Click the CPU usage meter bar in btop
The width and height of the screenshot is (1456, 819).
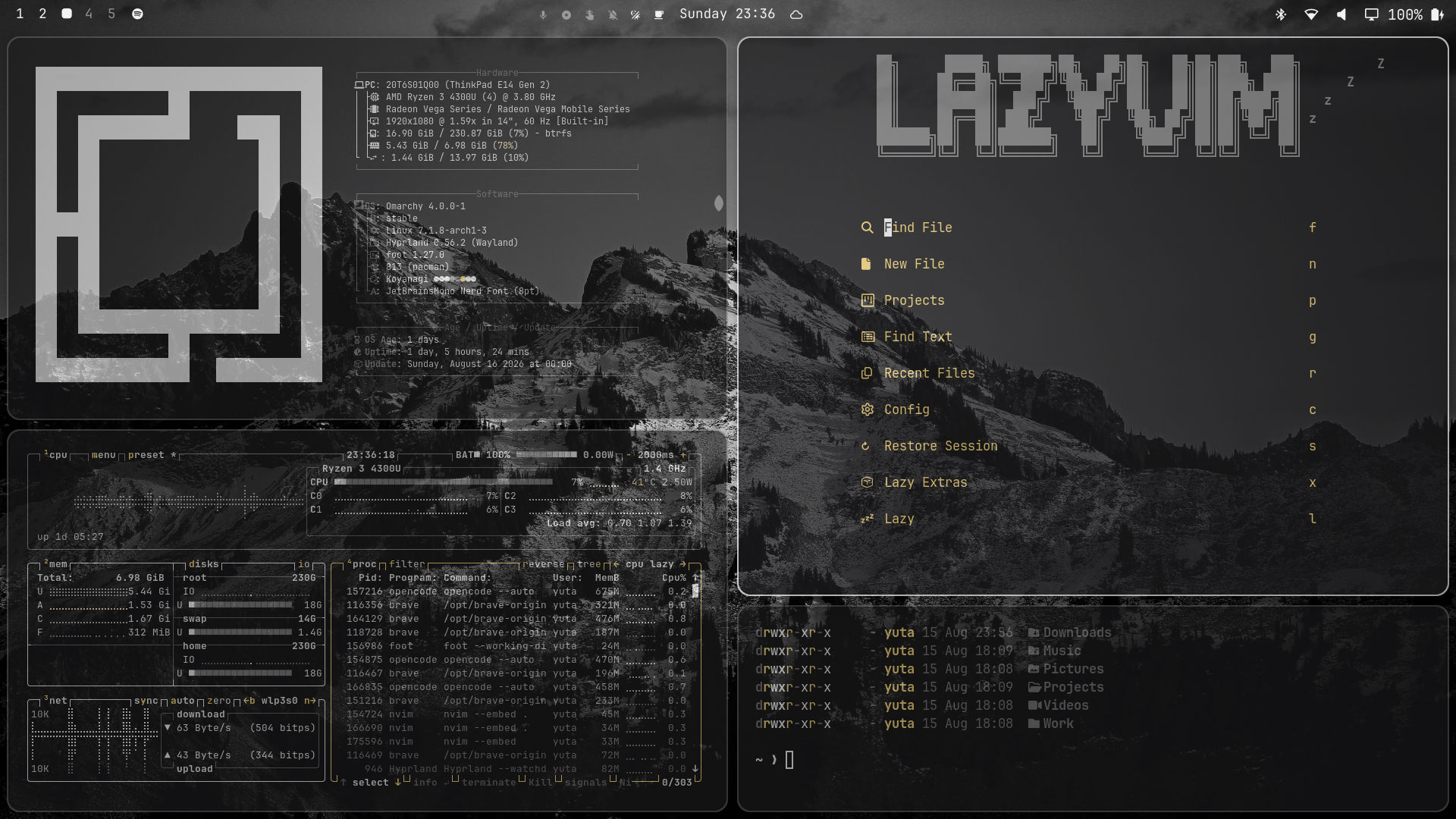tap(444, 482)
